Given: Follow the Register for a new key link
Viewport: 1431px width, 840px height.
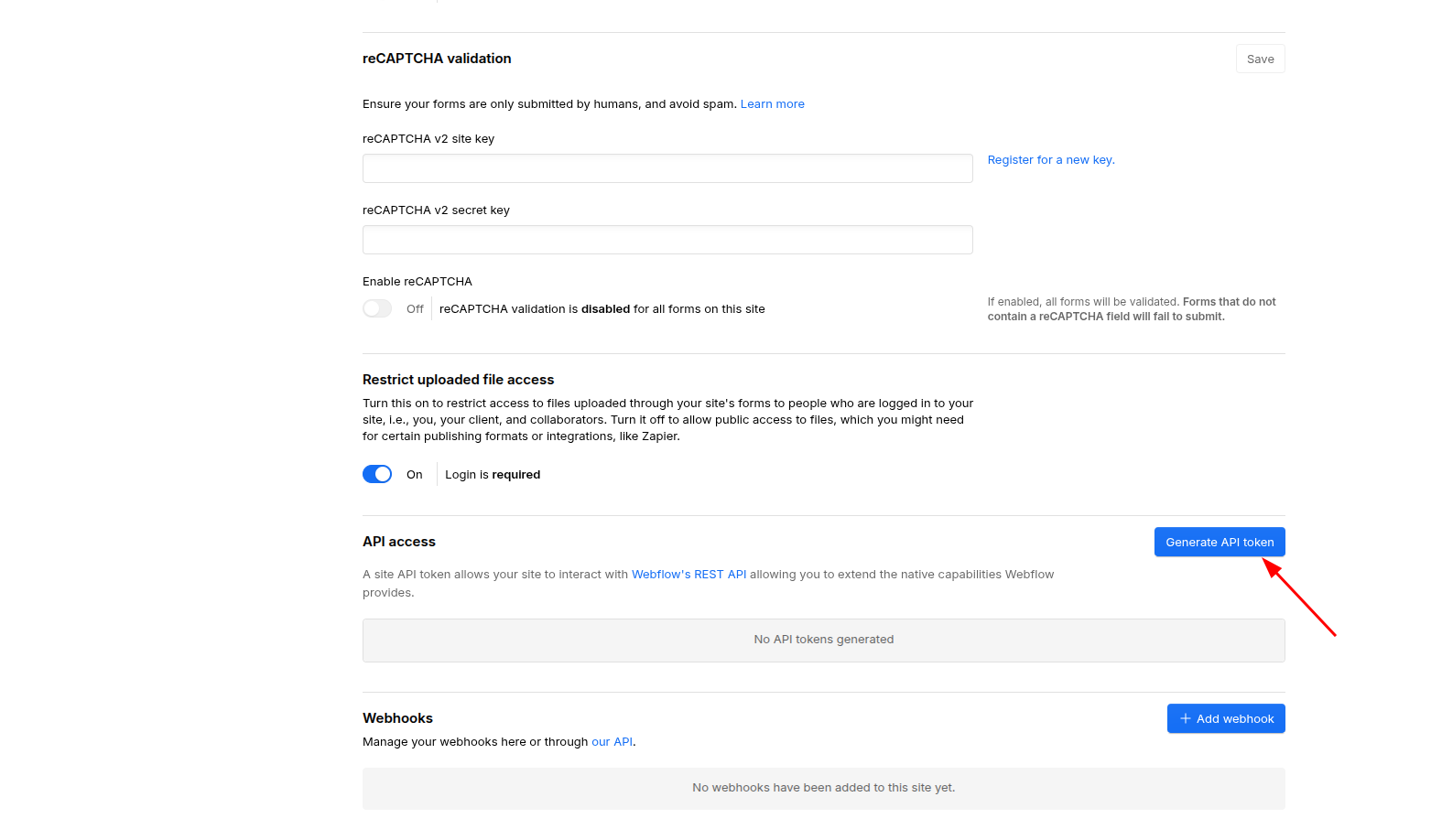Looking at the screenshot, I should click(1050, 160).
